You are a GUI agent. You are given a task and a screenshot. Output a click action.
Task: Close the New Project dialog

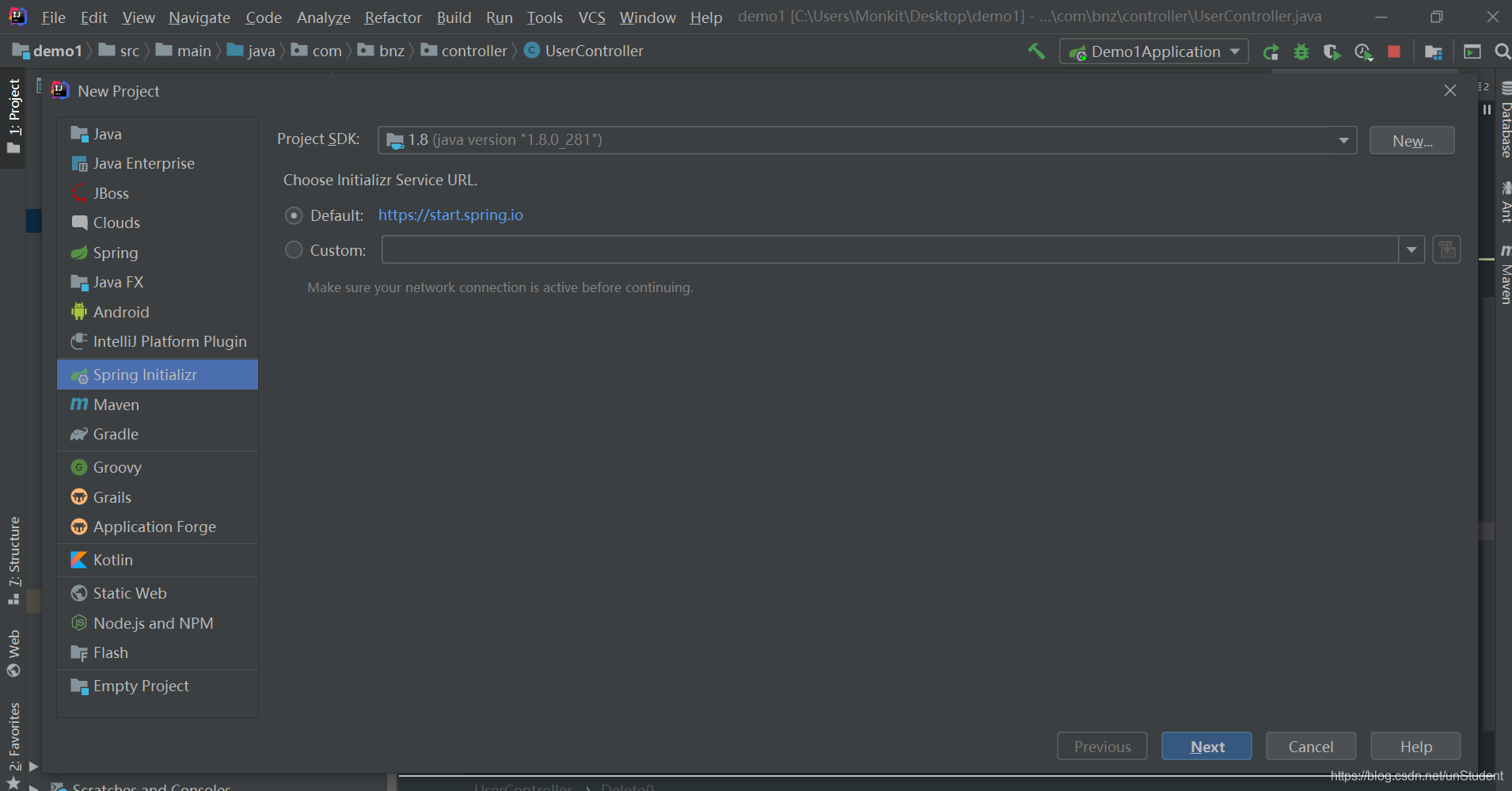click(x=1450, y=91)
